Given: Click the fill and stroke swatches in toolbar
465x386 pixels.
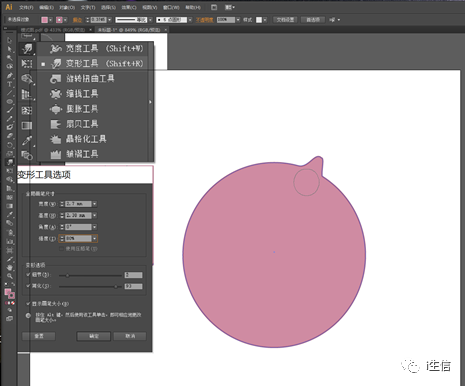Looking at the screenshot, I should pyautogui.click(x=10, y=293).
